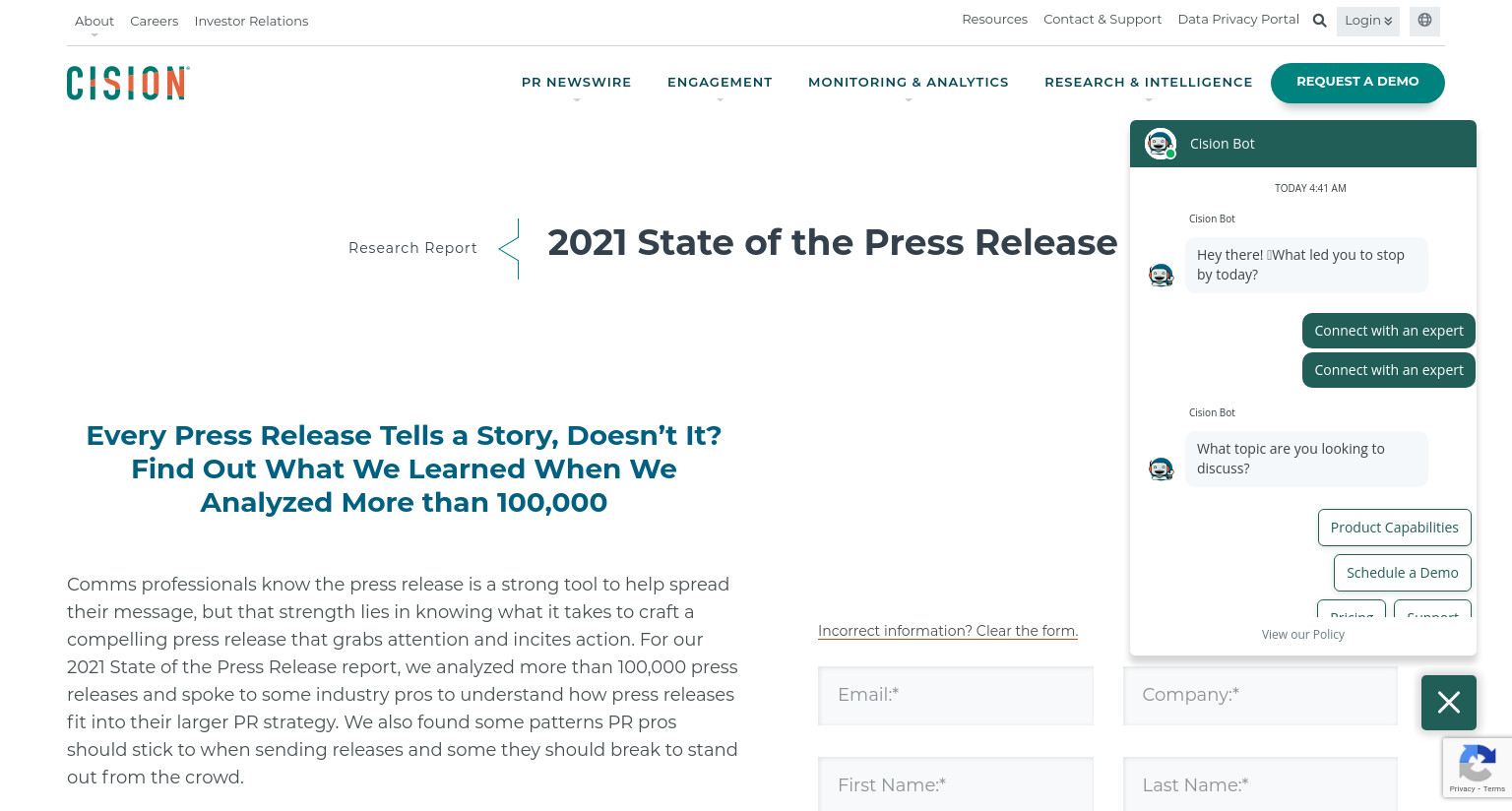Open the globe language selector
The height and width of the screenshot is (811, 1512).
(x=1424, y=21)
